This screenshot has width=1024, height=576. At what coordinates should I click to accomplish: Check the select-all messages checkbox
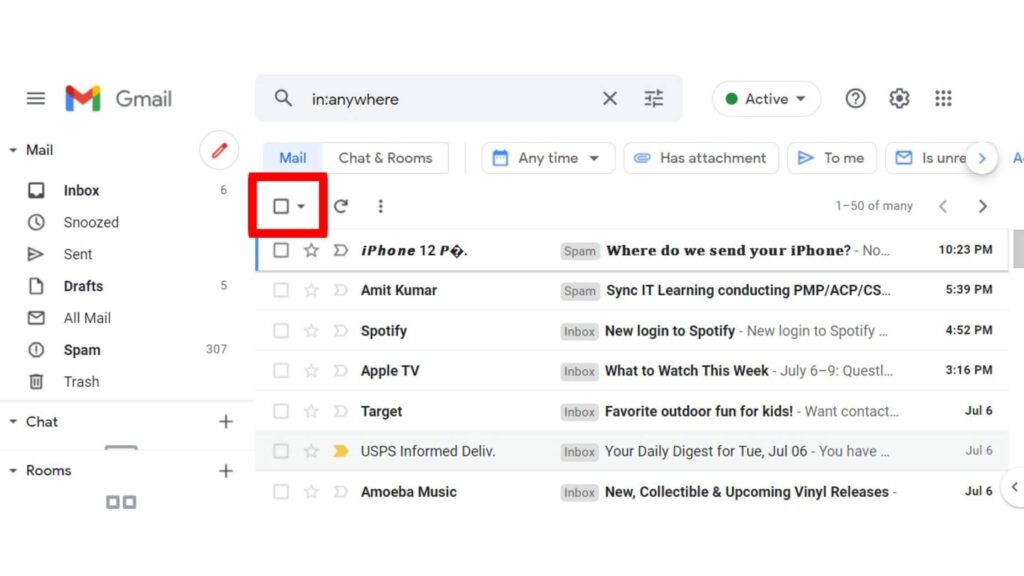280,205
